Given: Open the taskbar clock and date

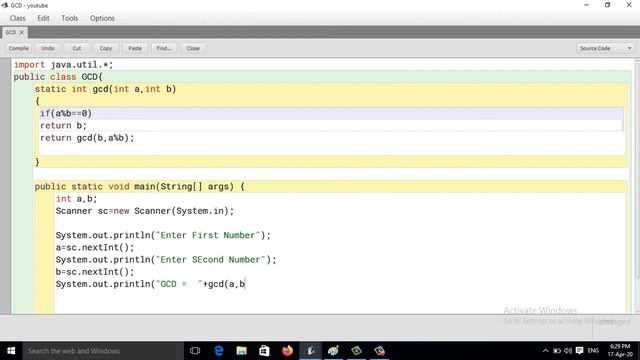Looking at the screenshot, I should pos(620,351).
